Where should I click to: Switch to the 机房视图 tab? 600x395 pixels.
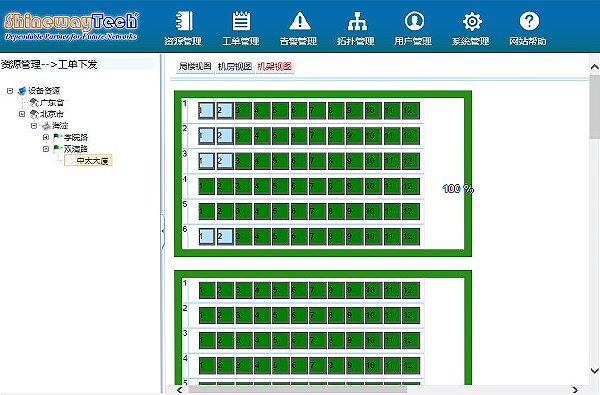[x=235, y=67]
